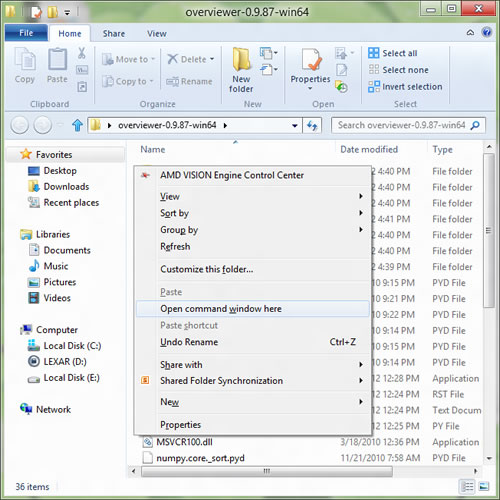This screenshot has height=500, width=500.
Task: Open Desktop in Favorites
Action: point(53,171)
